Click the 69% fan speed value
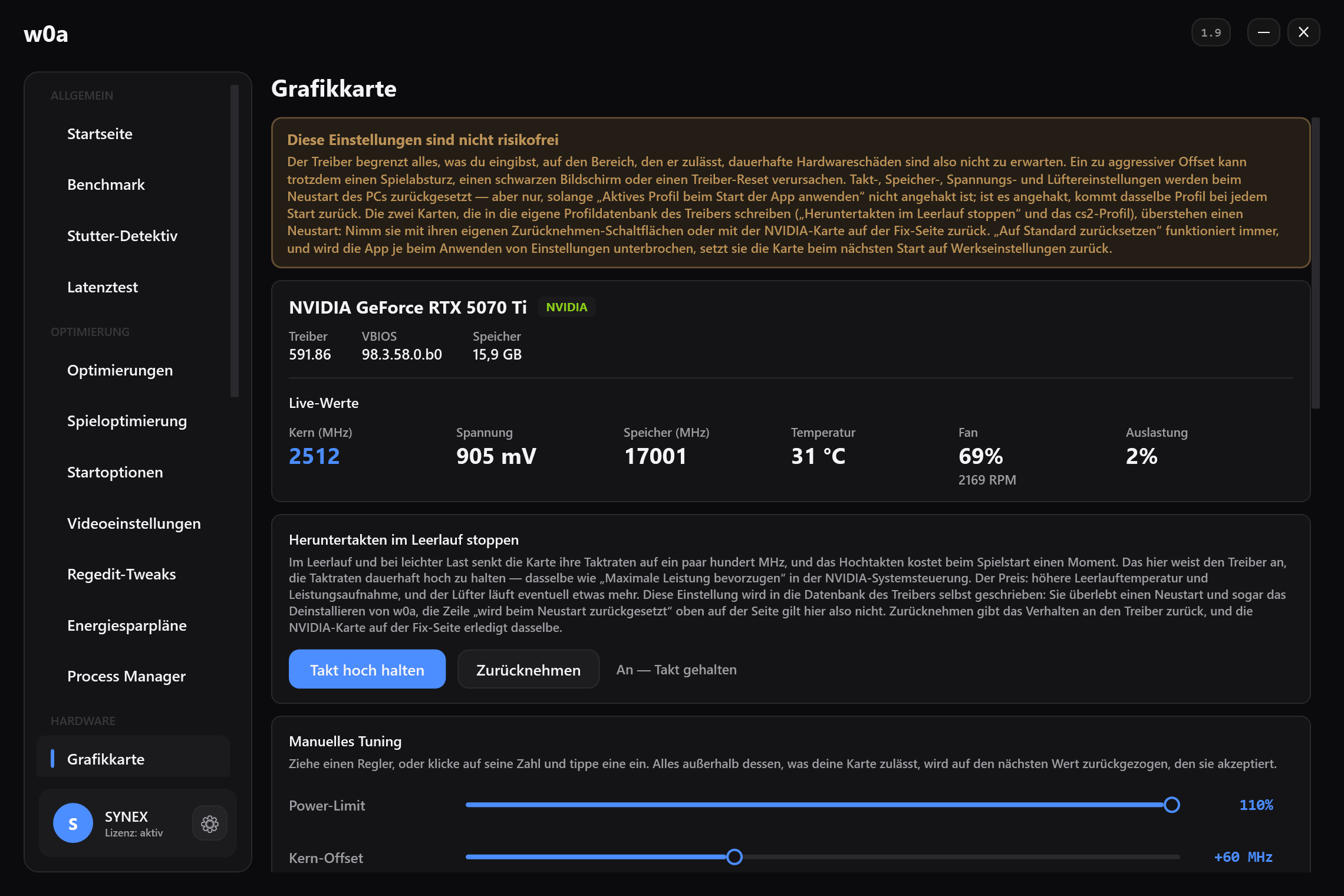 point(981,456)
